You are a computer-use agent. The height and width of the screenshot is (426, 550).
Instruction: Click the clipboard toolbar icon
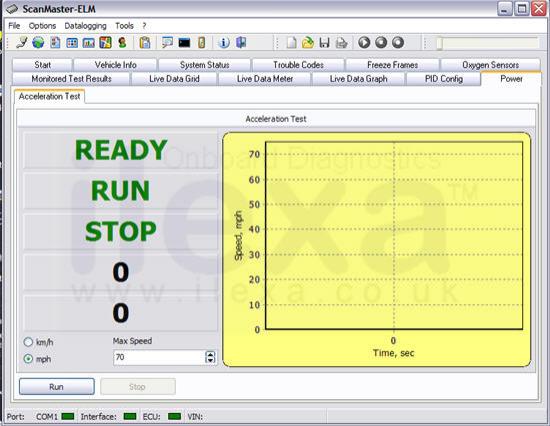[145, 43]
